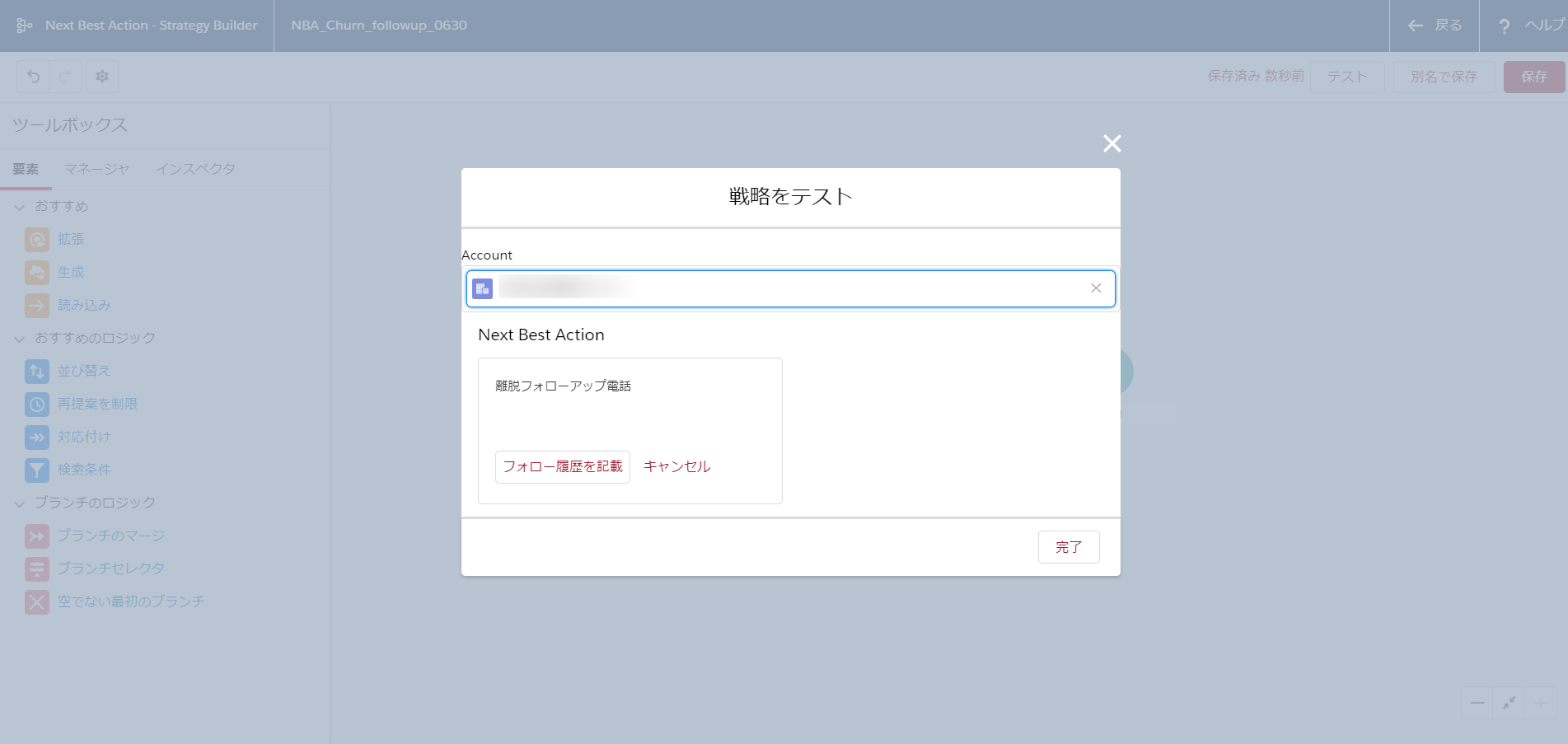Viewport: 1568px width, 744px height.
Task: Click the ブランチセレクタ icon
Action: click(37, 569)
